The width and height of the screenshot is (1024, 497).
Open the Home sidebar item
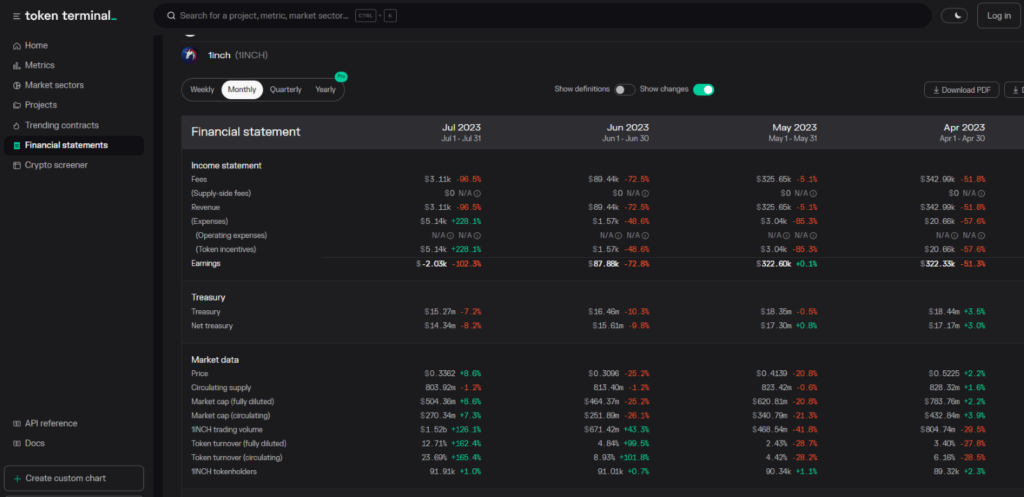pyautogui.click(x=36, y=45)
